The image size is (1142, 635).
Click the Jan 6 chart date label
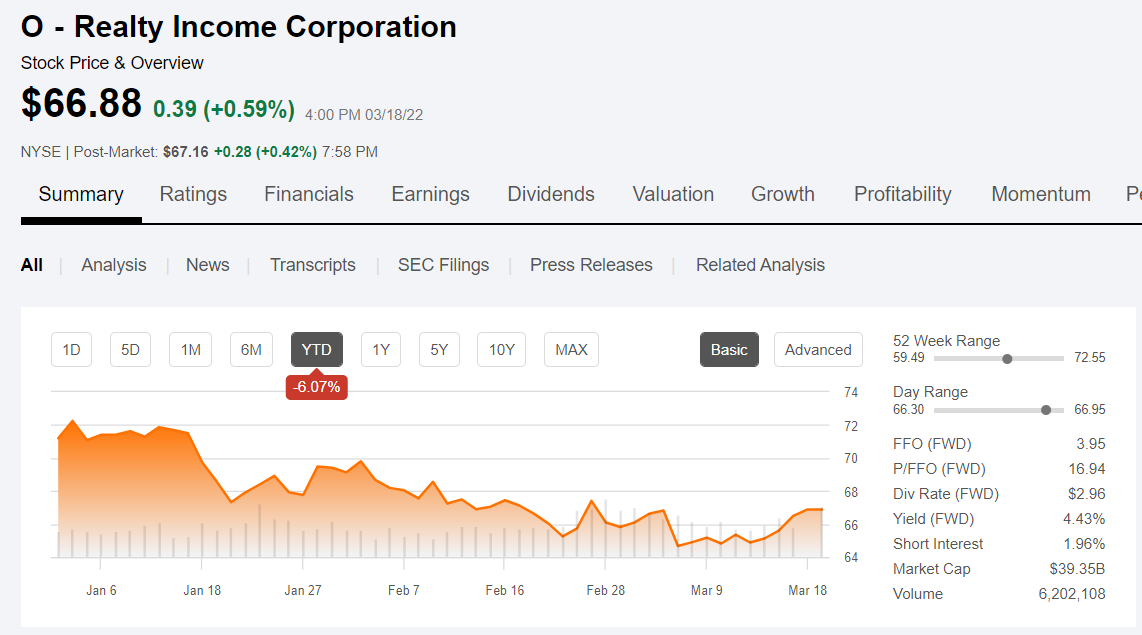coord(101,591)
